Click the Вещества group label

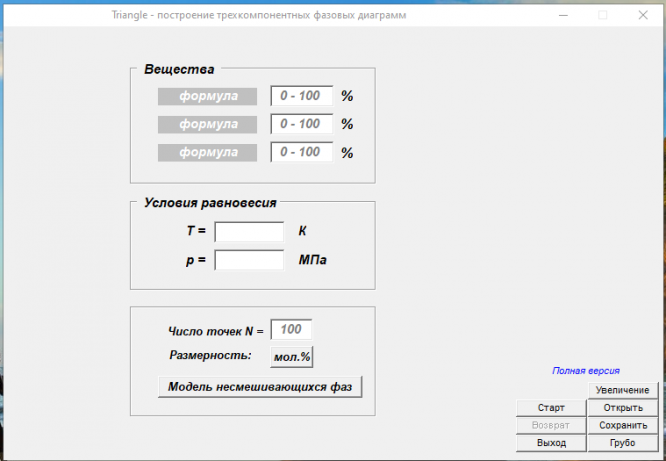(x=179, y=69)
